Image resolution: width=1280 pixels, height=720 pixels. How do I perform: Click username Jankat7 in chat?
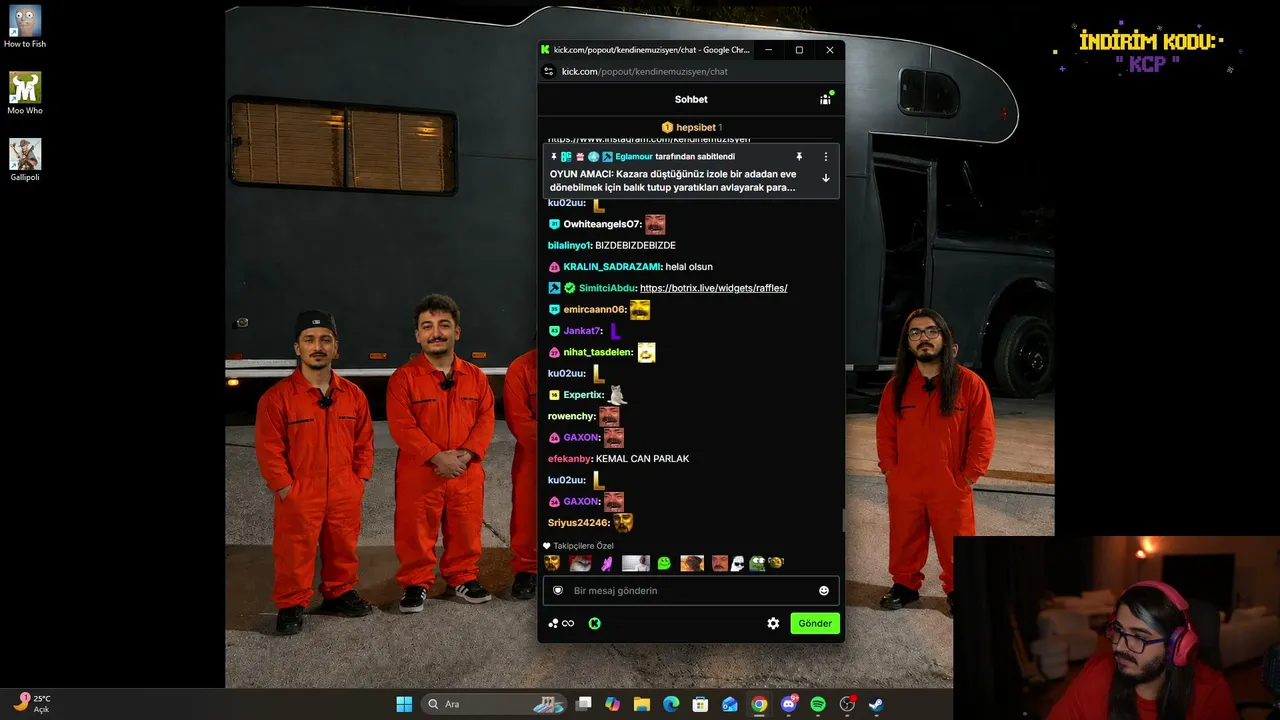582,331
